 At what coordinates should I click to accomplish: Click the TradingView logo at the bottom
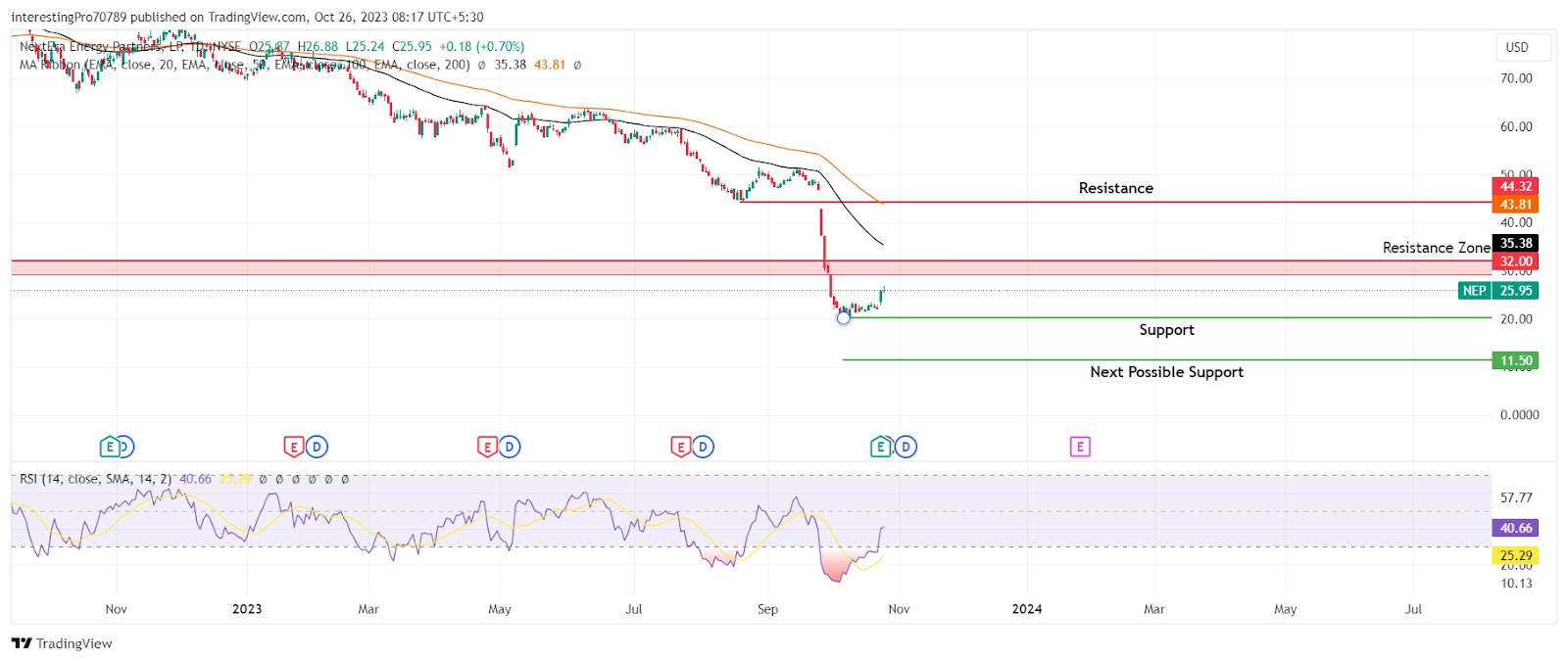pyautogui.click(x=62, y=643)
